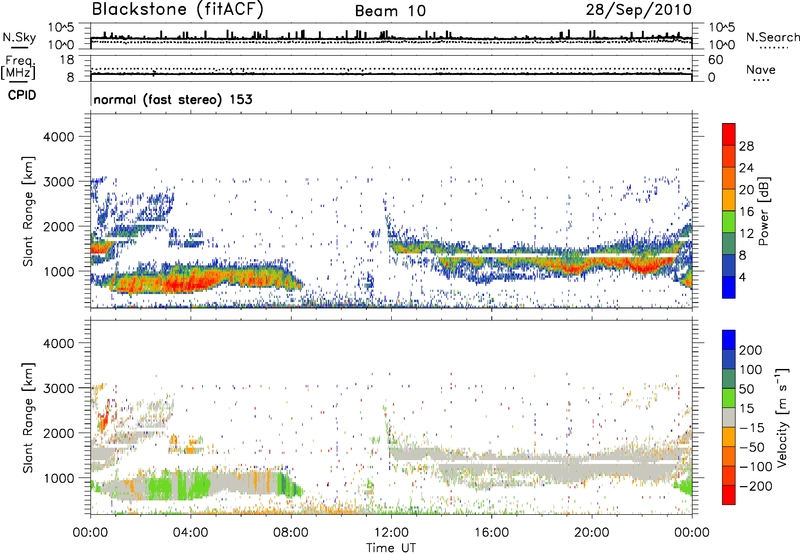Click the velocity color bar label '-200'

click(755, 486)
